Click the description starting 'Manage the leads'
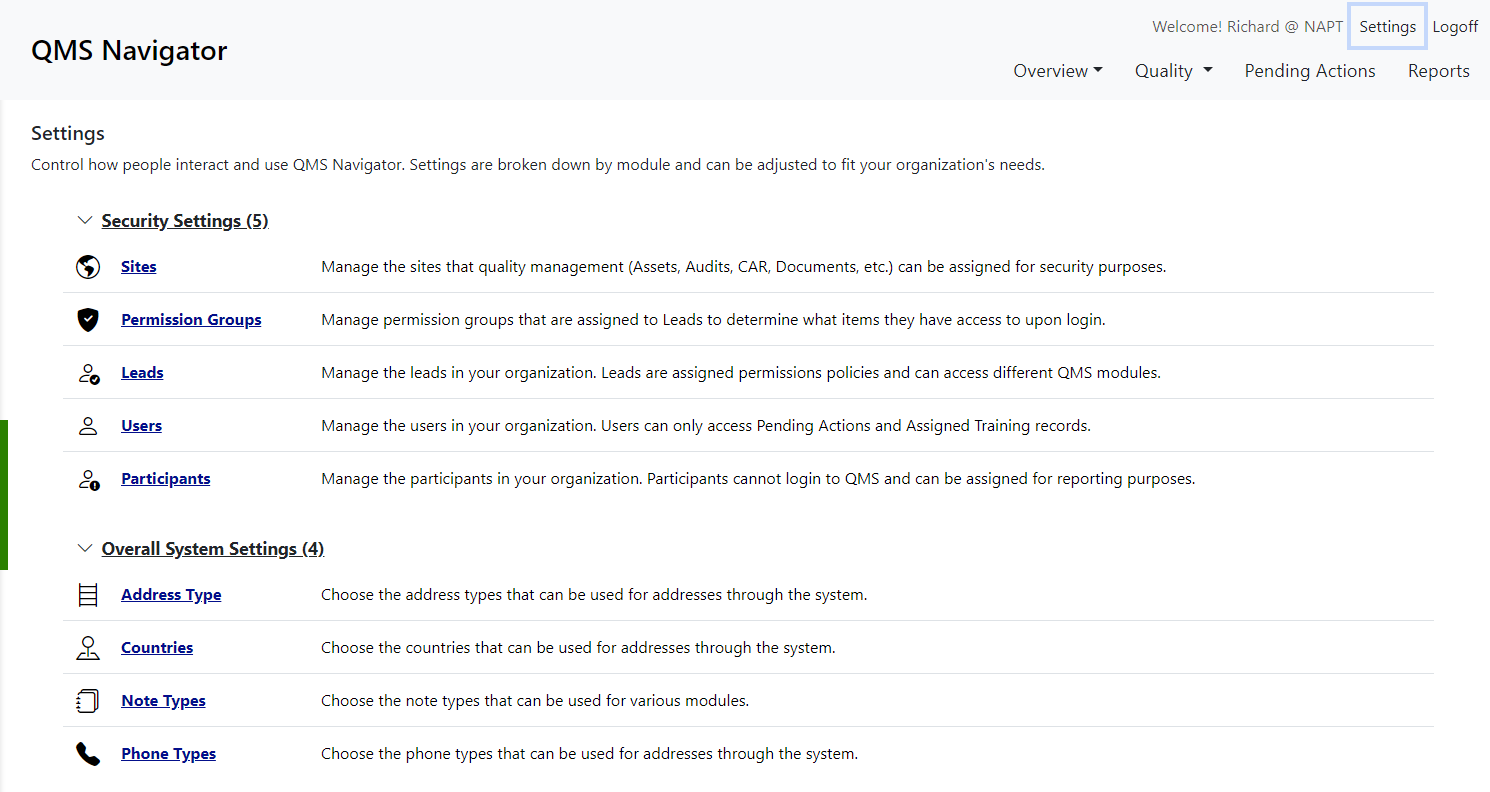Image resolution: width=1490 pixels, height=792 pixels. coord(741,373)
